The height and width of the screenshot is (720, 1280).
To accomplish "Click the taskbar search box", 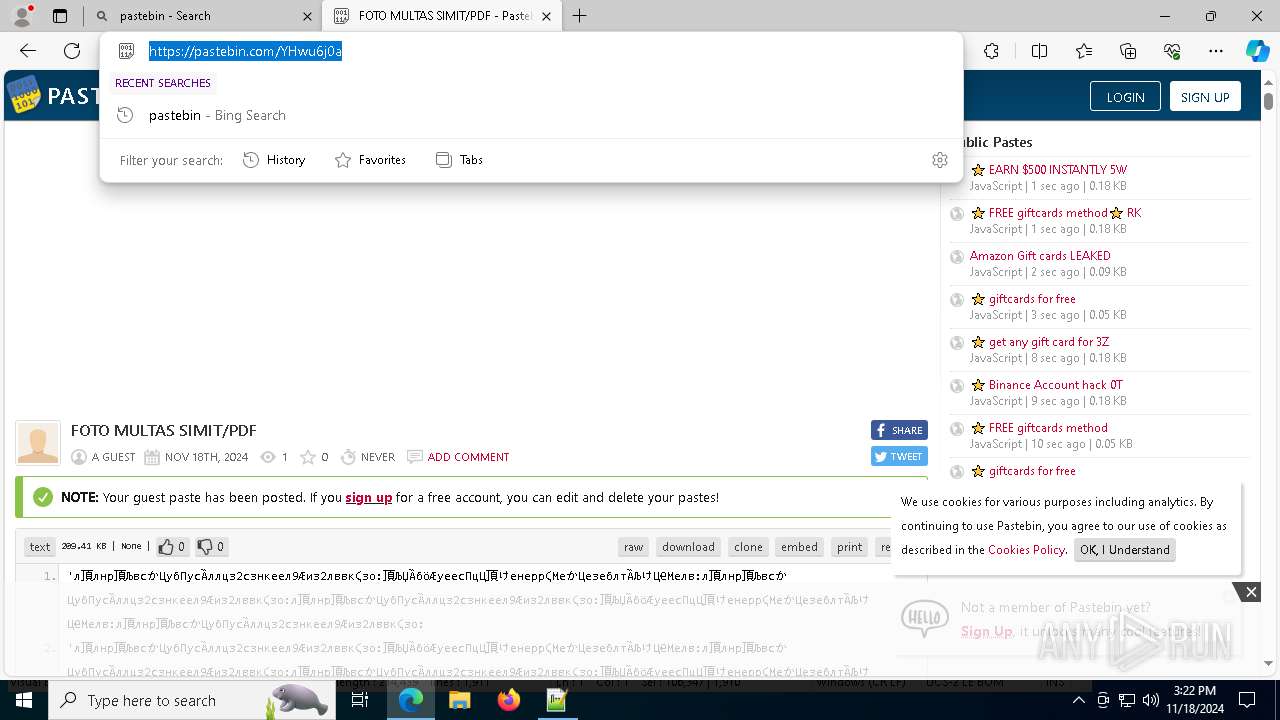I will pyautogui.click(x=190, y=700).
